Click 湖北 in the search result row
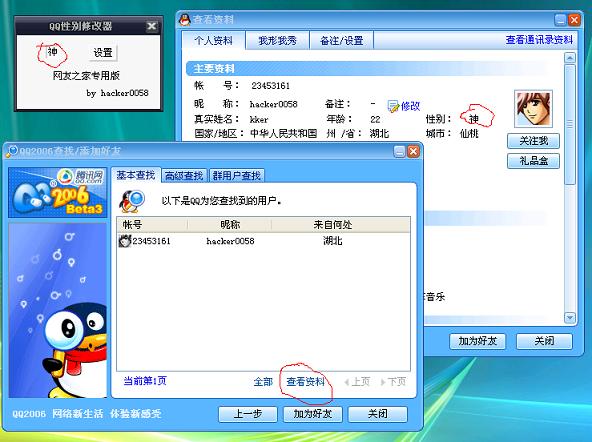Viewport: 592px width, 442px height. [x=332, y=241]
